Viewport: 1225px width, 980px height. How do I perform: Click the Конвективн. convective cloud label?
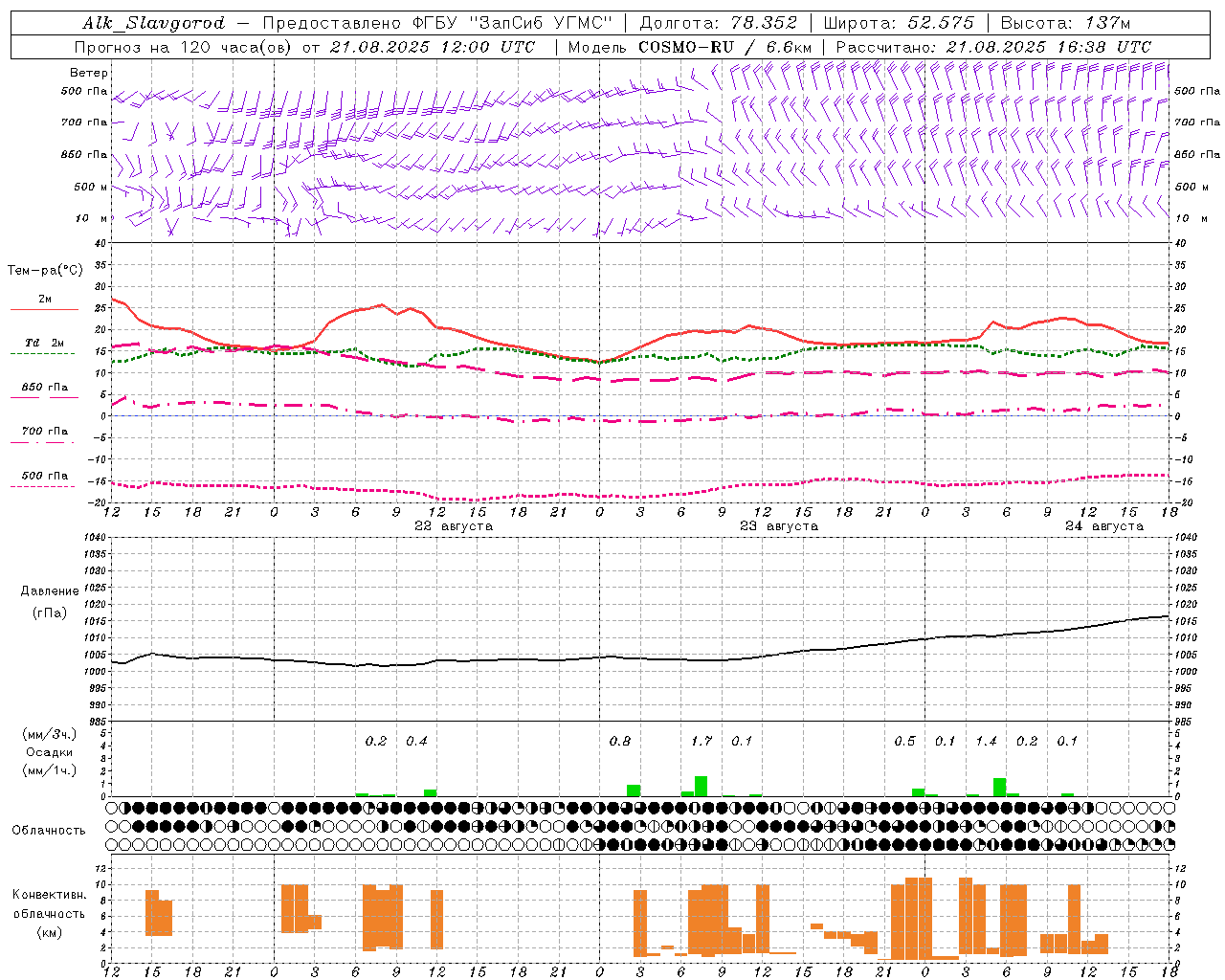(49, 895)
